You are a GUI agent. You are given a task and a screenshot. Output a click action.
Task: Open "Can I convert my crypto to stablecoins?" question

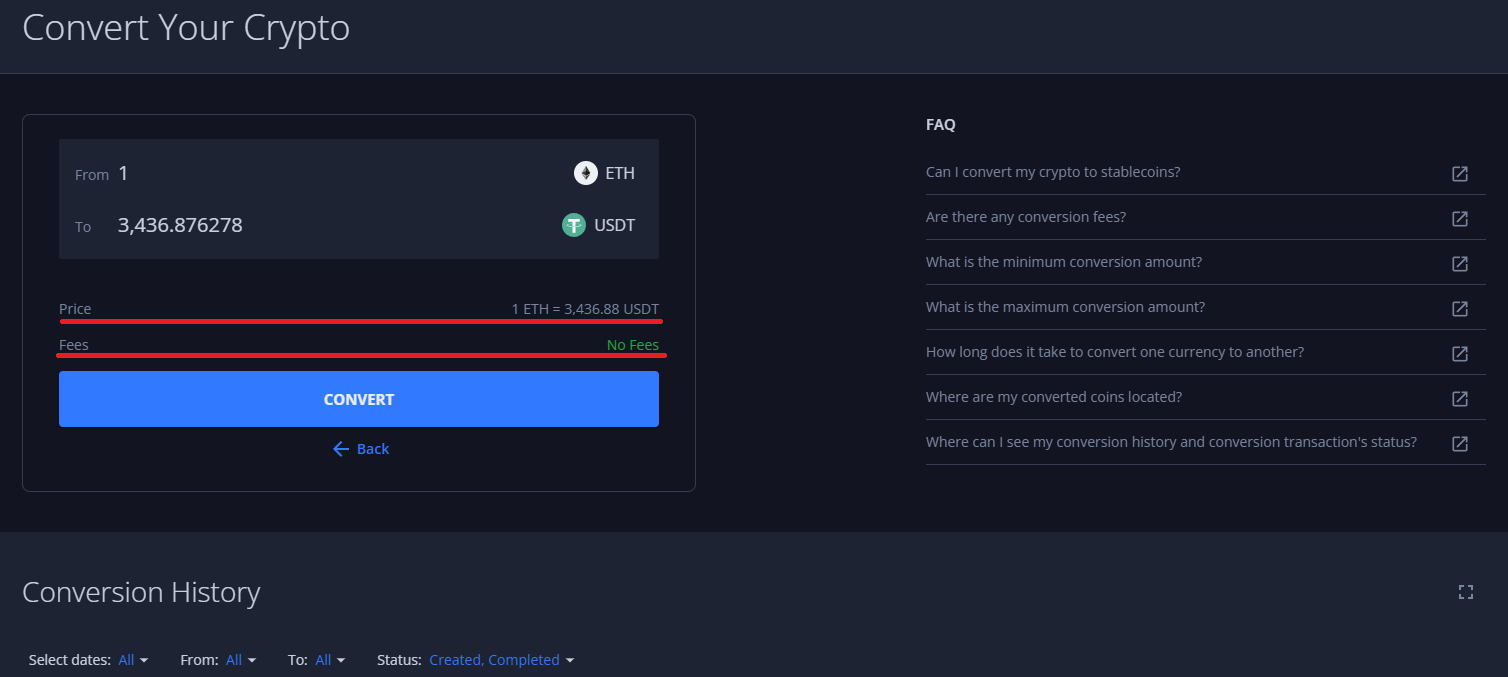click(x=1053, y=172)
